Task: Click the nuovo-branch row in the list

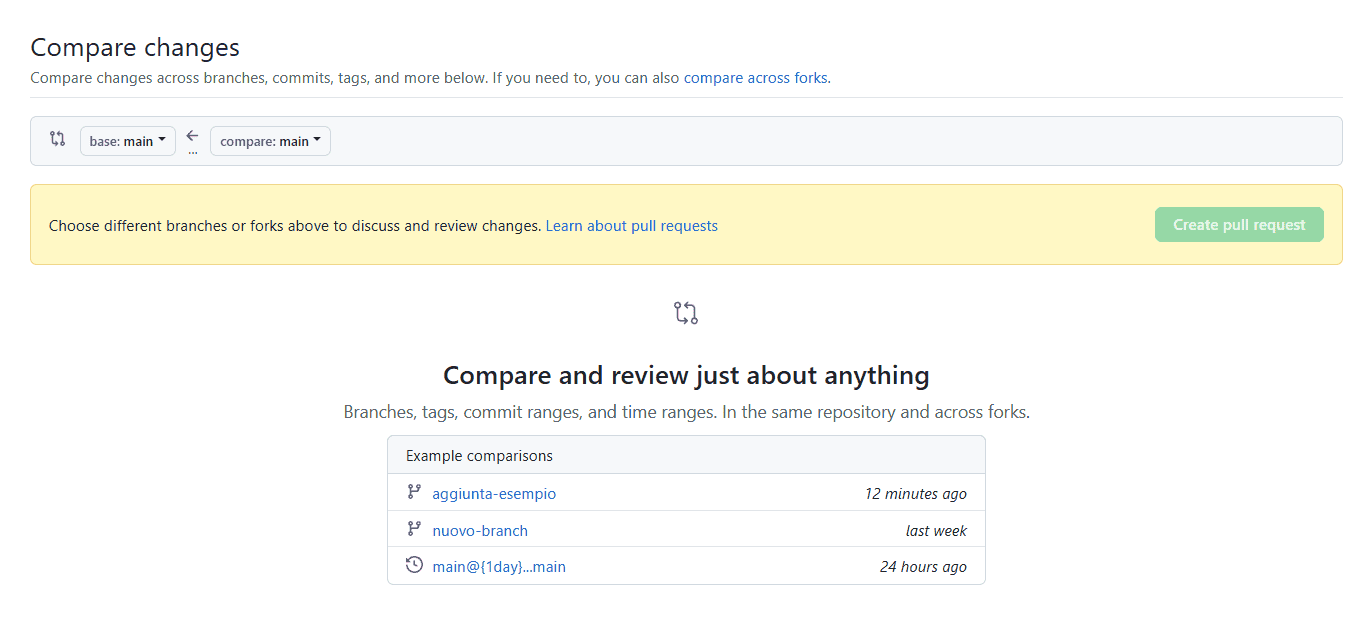Action: [686, 529]
